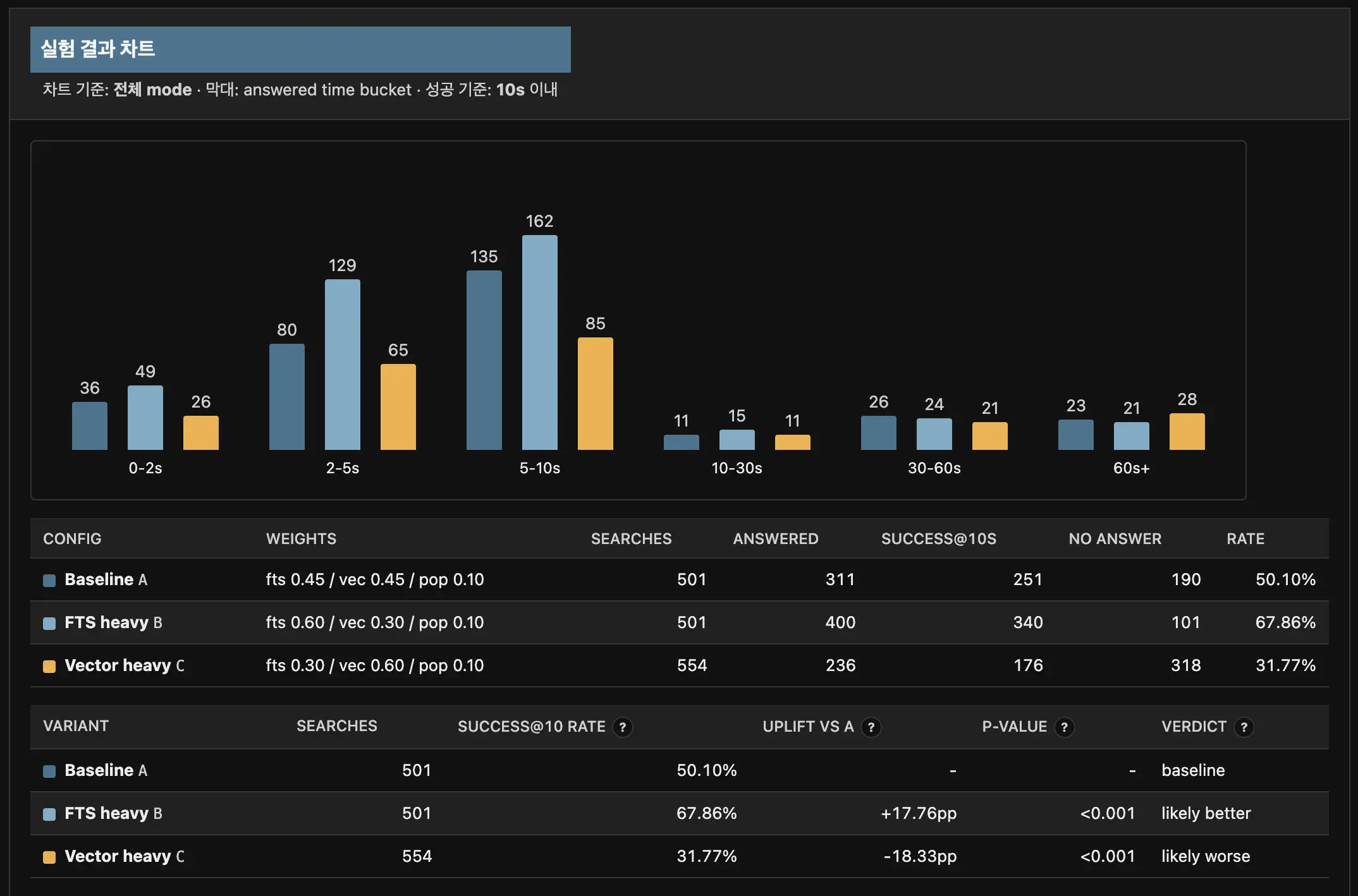Click FTS heavy B answered value '400'
This screenshot has width=1358, height=896.
click(x=840, y=622)
